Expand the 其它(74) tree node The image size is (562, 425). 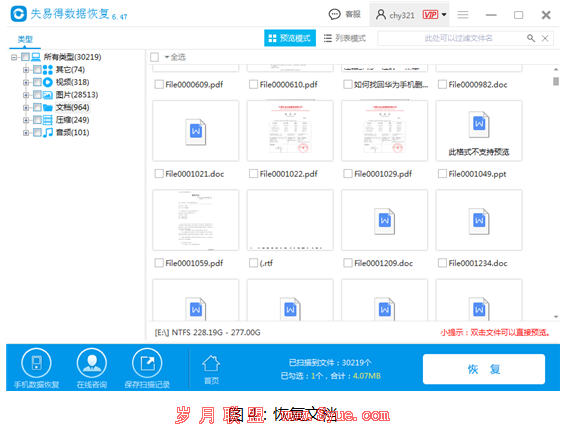point(26,70)
